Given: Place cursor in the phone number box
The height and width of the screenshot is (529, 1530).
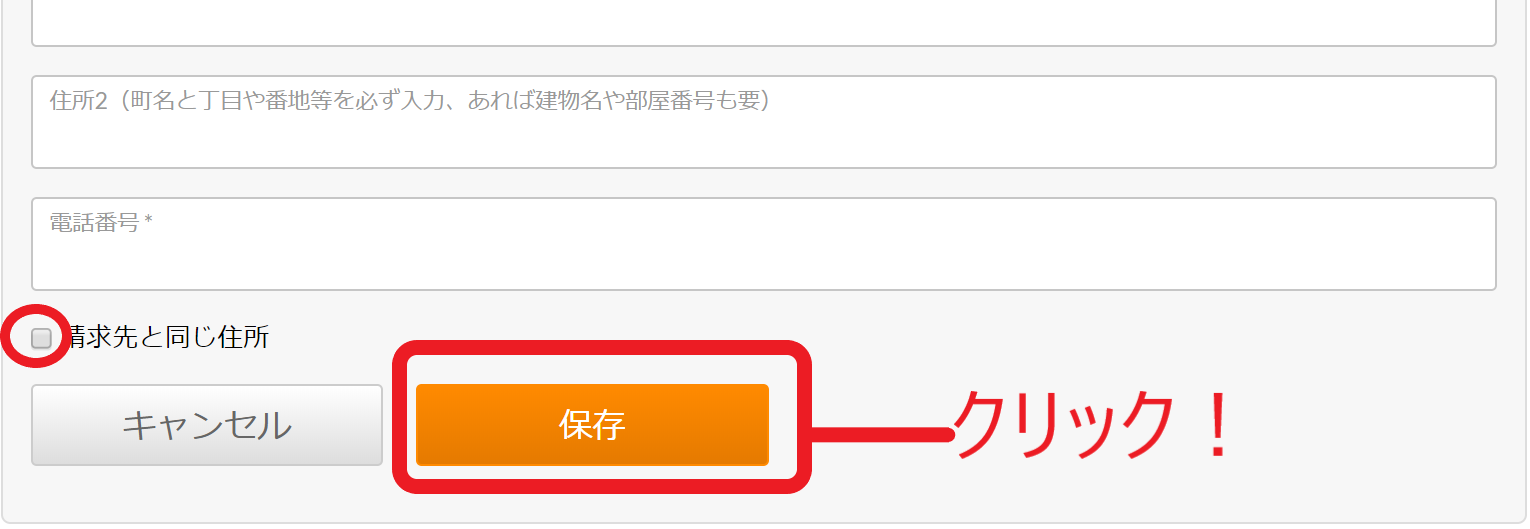Looking at the screenshot, I should (764, 244).
